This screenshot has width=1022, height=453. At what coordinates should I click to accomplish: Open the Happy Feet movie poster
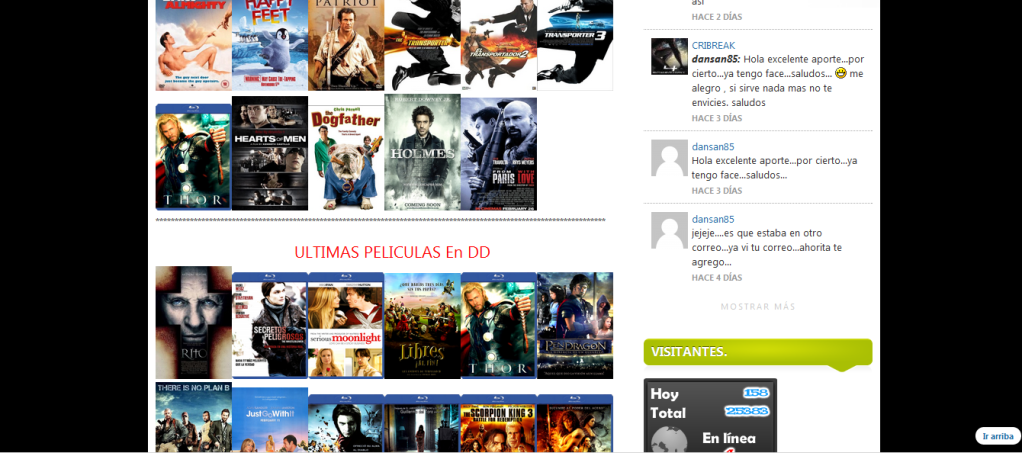pyautogui.click(x=270, y=45)
